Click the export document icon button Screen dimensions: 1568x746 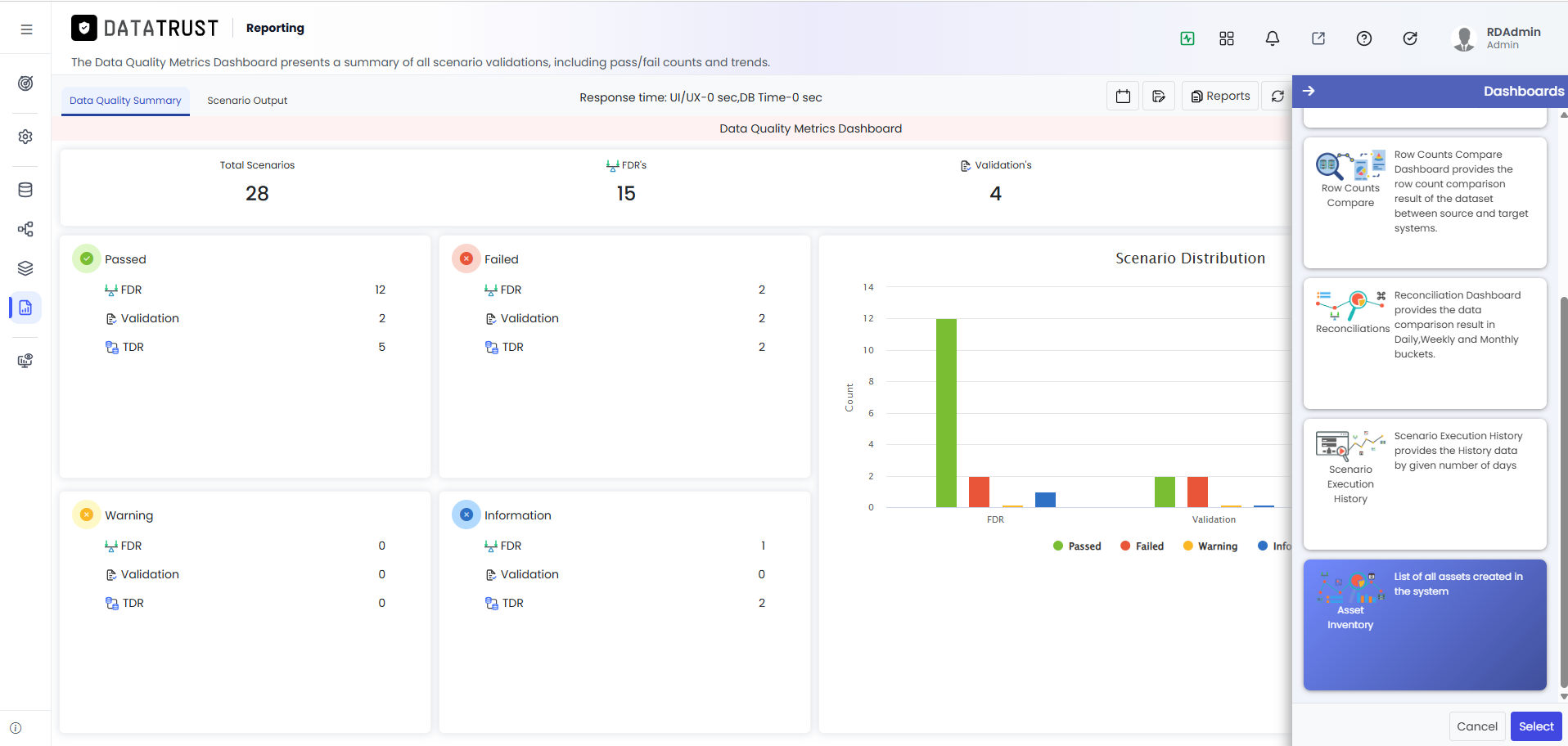pos(1159,97)
